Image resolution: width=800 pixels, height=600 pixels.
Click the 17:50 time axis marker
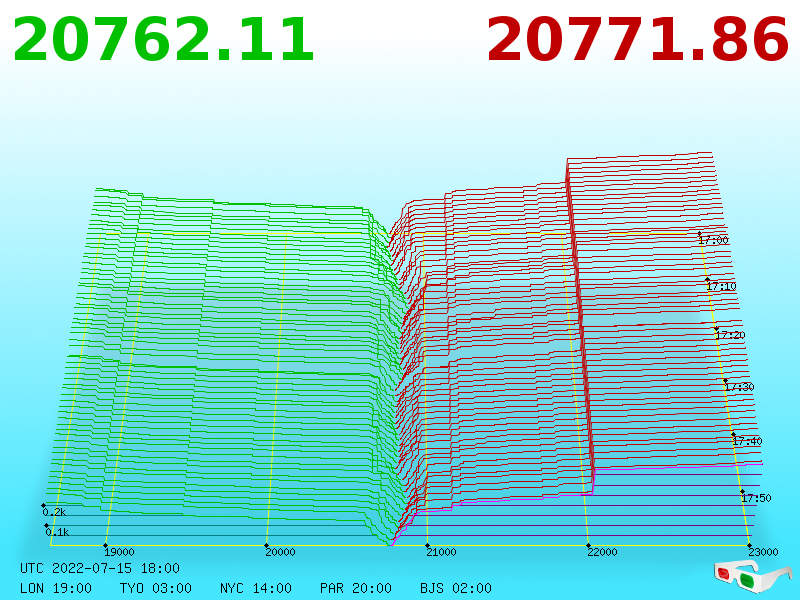pos(756,498)
